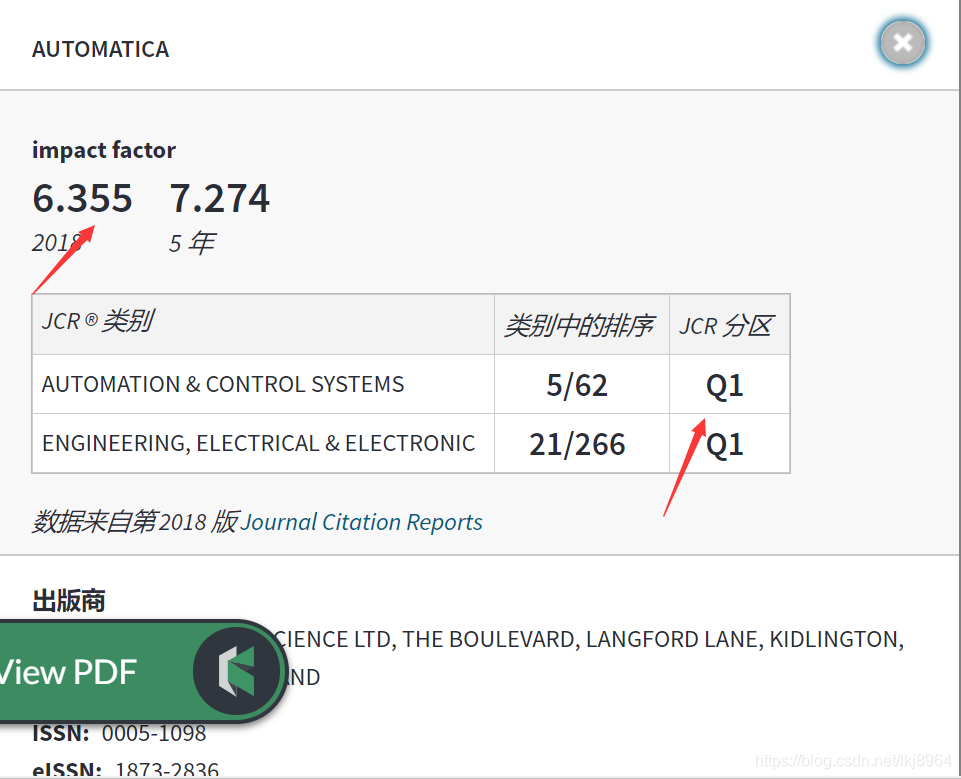
Task: Click the 5 年 label
Action: coord(192,243)
